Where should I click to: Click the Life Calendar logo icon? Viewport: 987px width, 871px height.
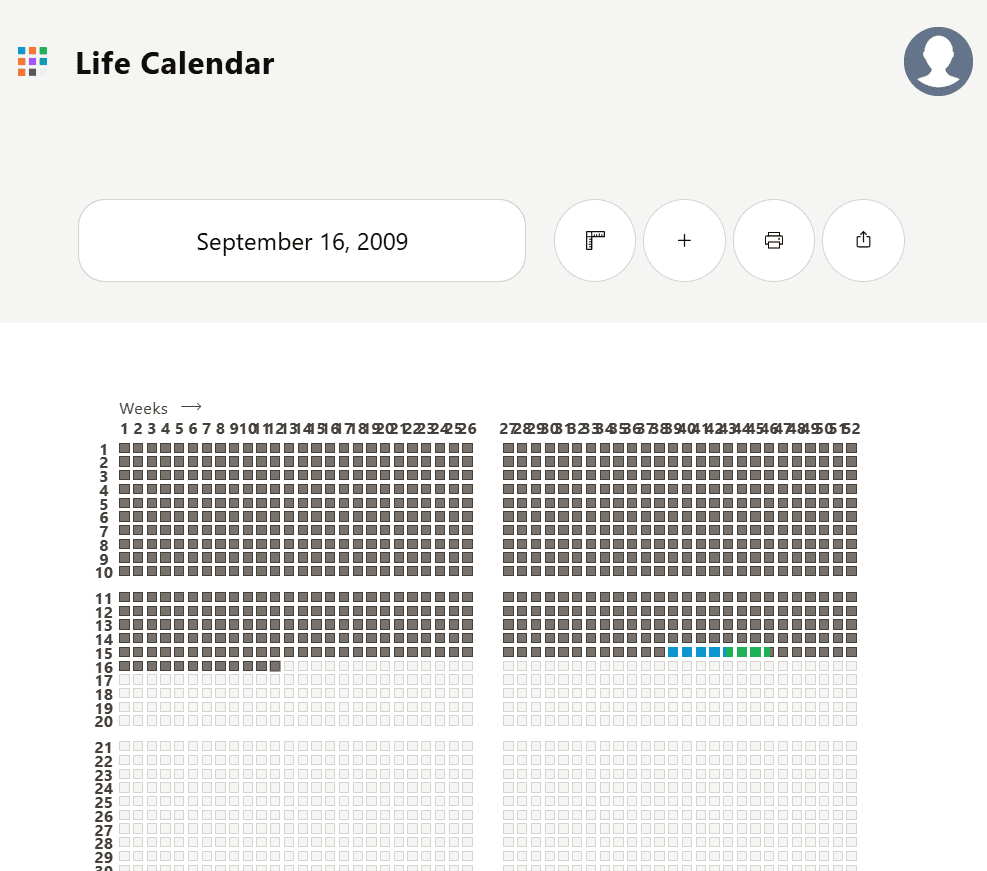33,62
